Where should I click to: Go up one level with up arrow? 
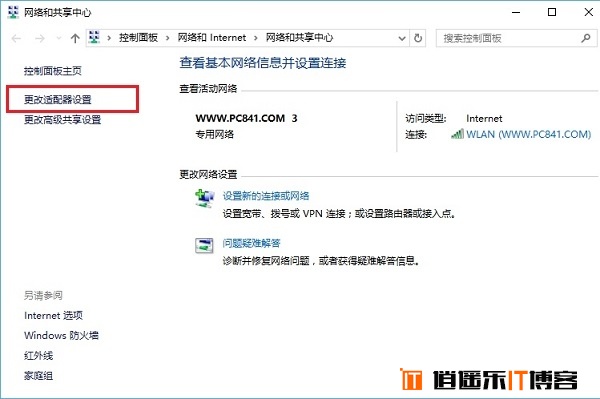point(75,38)
